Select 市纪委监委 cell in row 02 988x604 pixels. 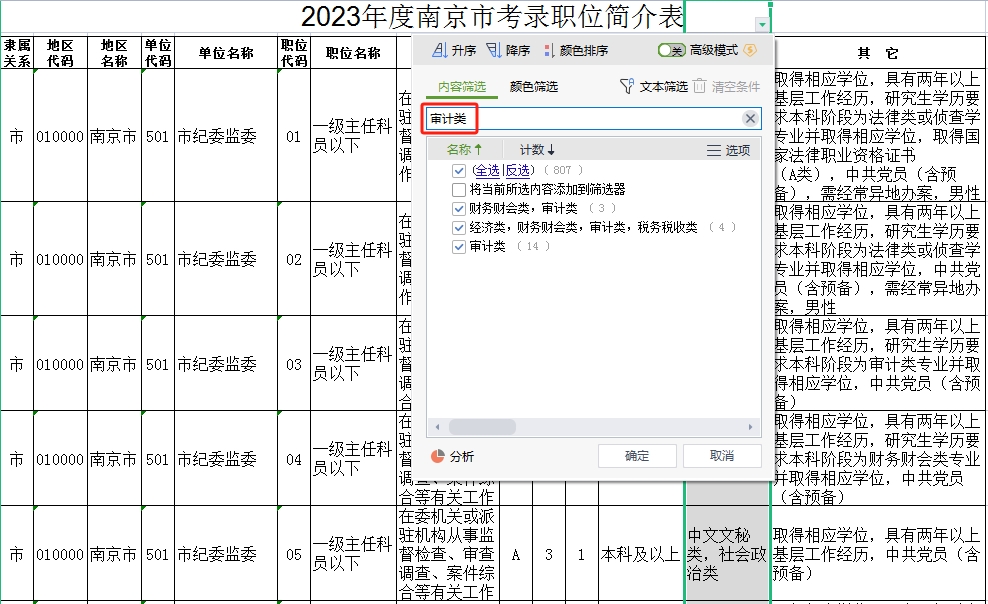coord(226,259)
